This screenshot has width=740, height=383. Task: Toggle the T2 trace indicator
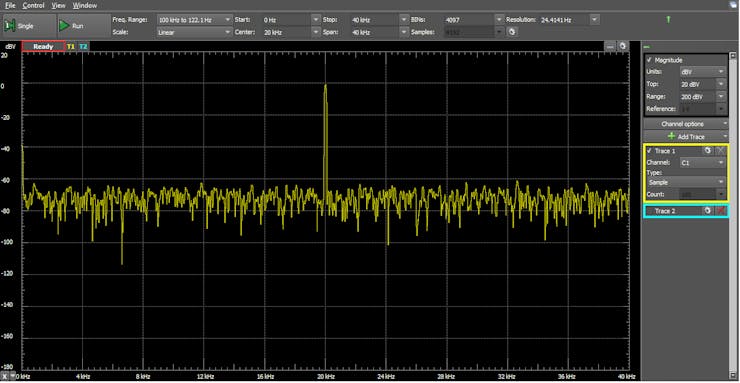click(x=83, y=47)
